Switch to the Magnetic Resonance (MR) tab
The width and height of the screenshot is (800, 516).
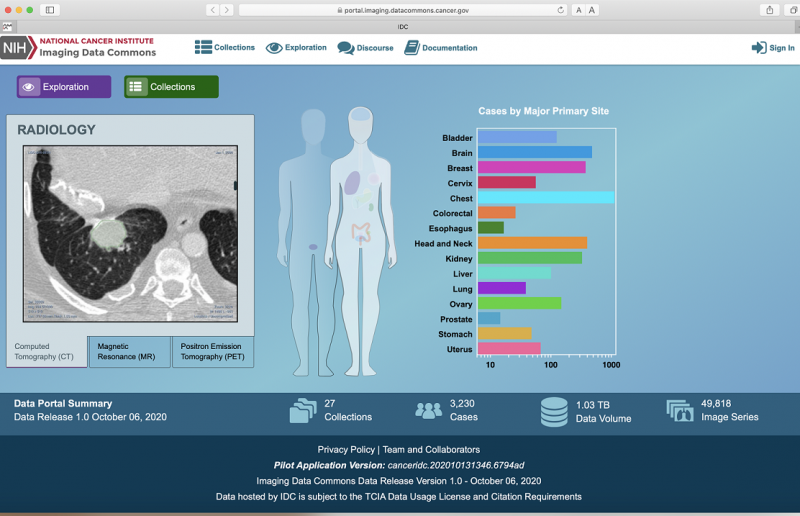click(130, 352)
